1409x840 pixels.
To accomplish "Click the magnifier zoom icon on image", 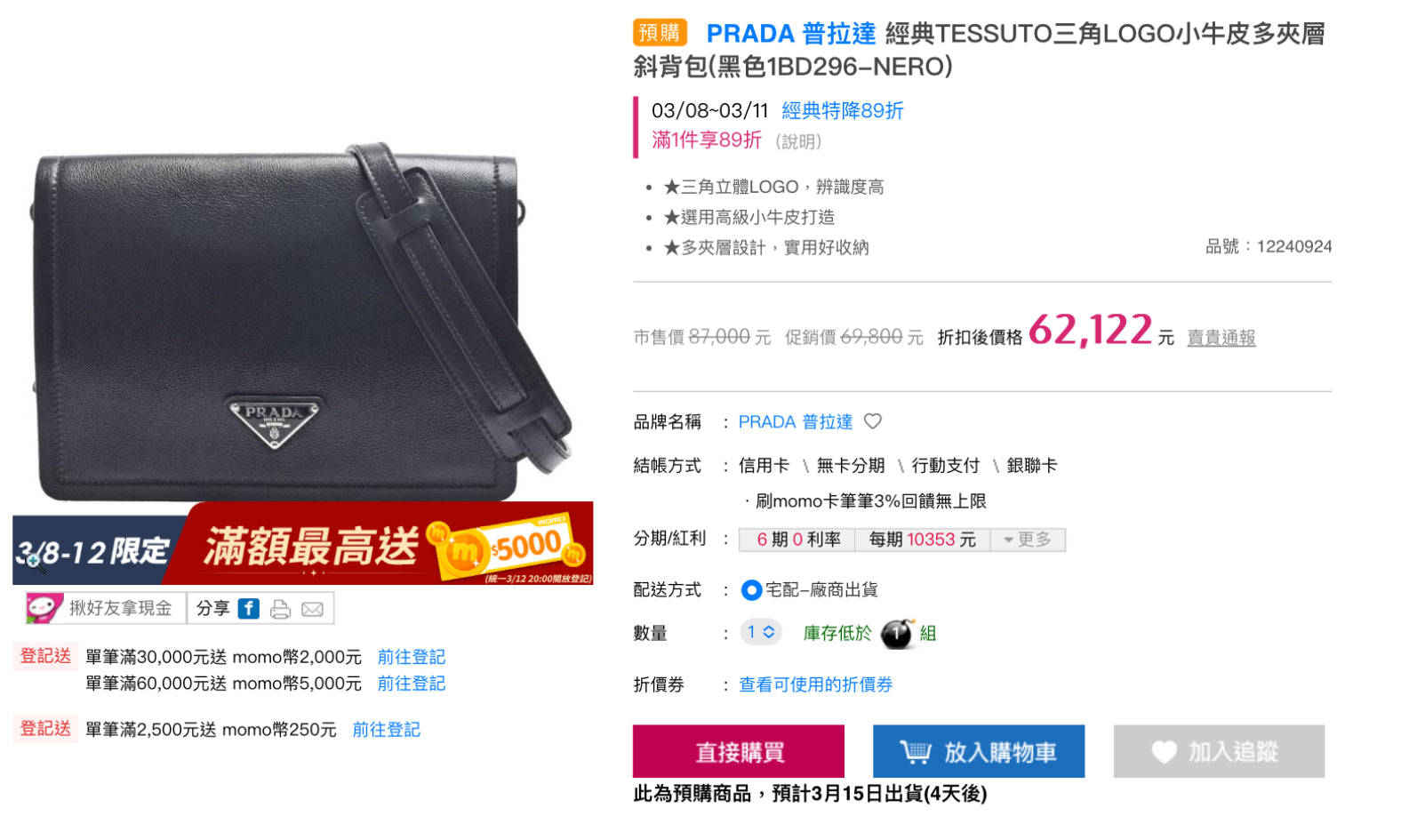I will [x=34, y=561].
